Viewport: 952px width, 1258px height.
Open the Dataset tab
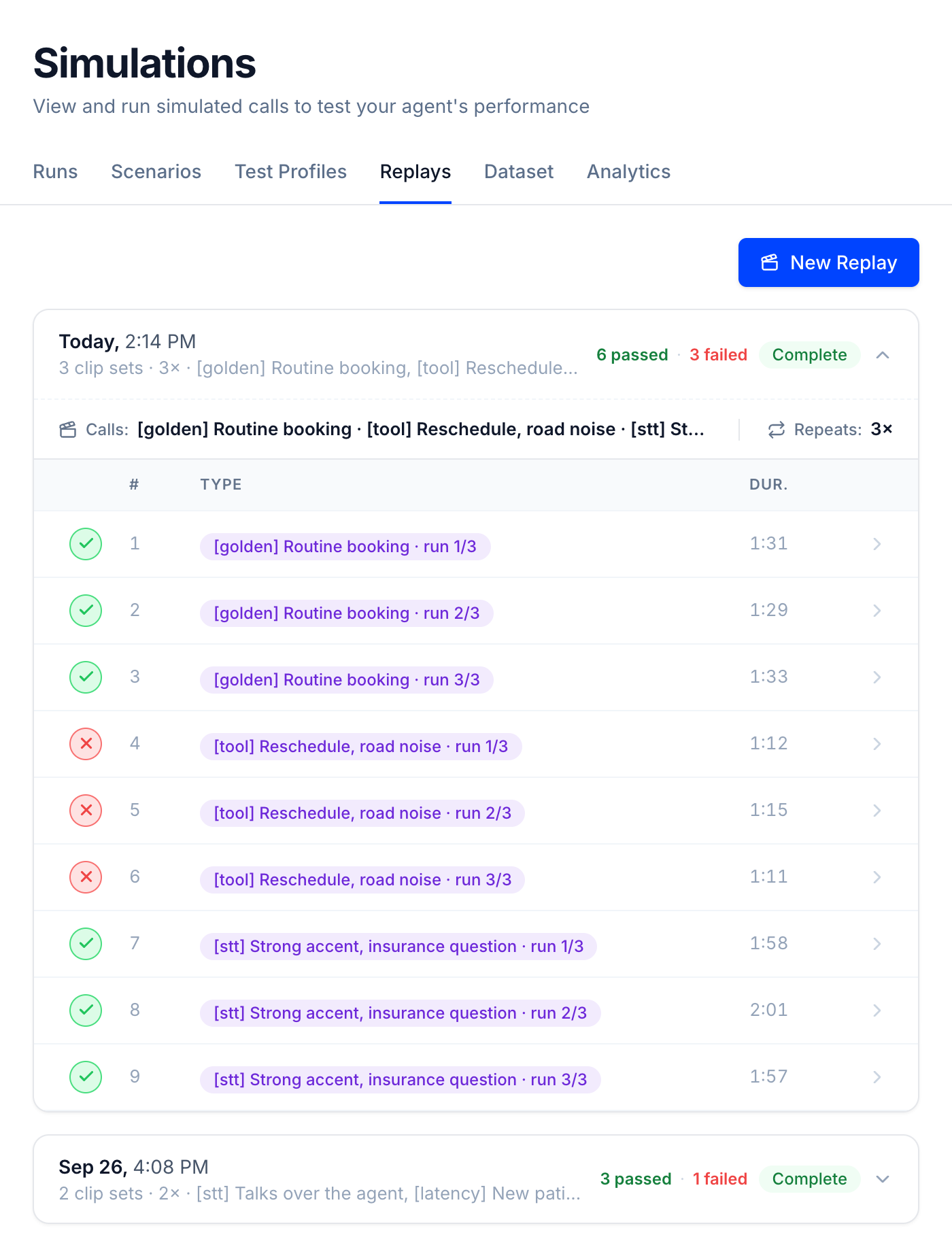pos(519,172)
